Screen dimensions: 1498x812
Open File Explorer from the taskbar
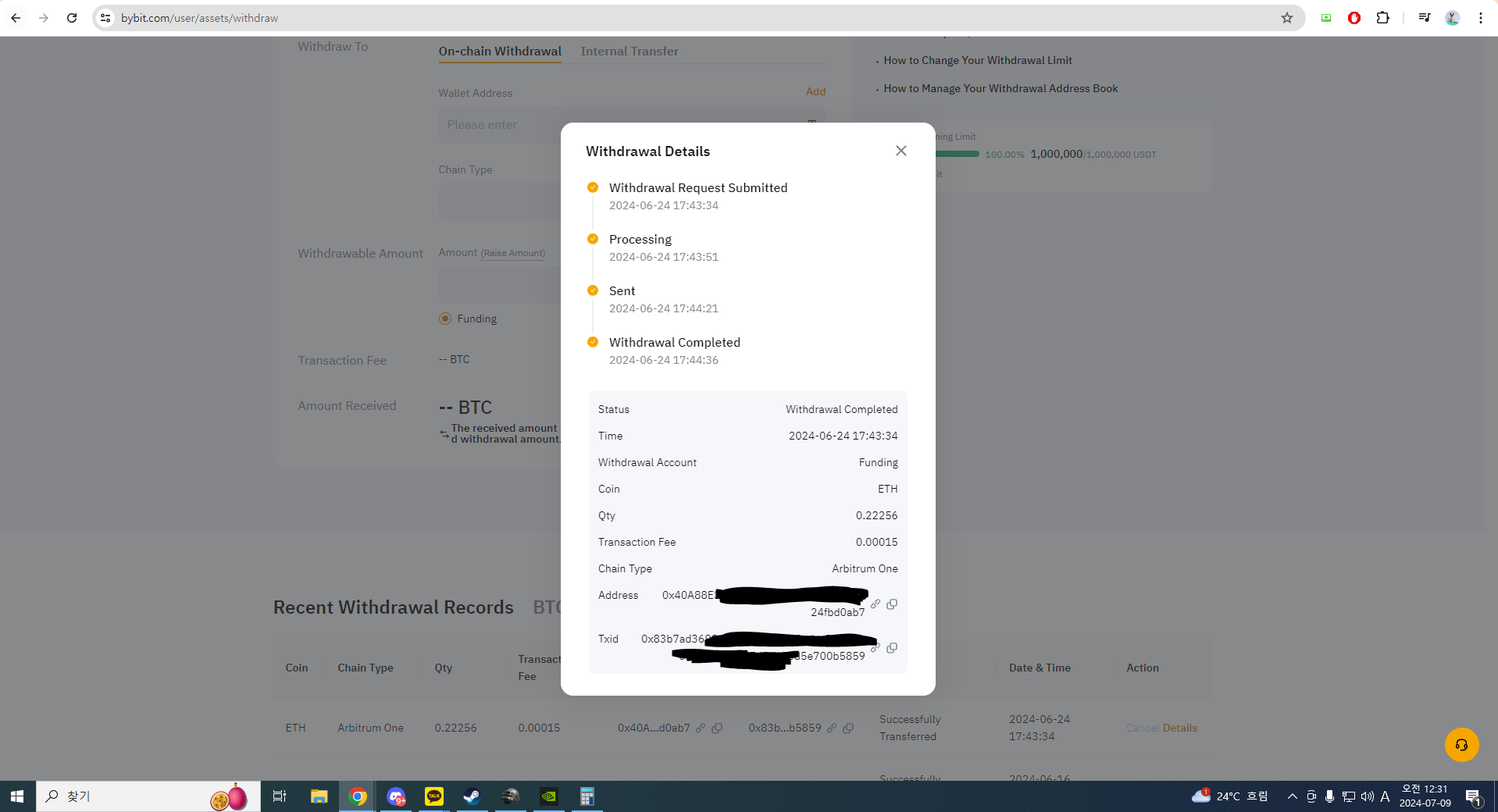click(x=319, y=796)
